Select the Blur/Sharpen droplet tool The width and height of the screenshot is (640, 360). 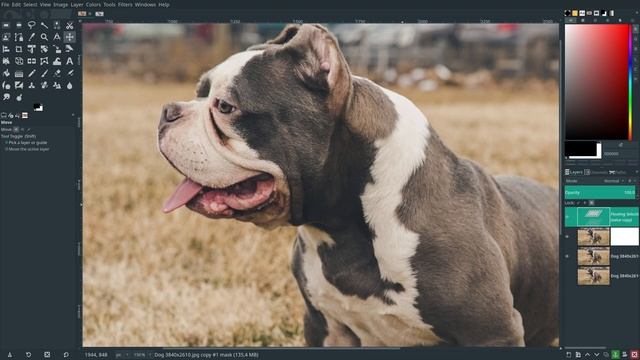69,85
